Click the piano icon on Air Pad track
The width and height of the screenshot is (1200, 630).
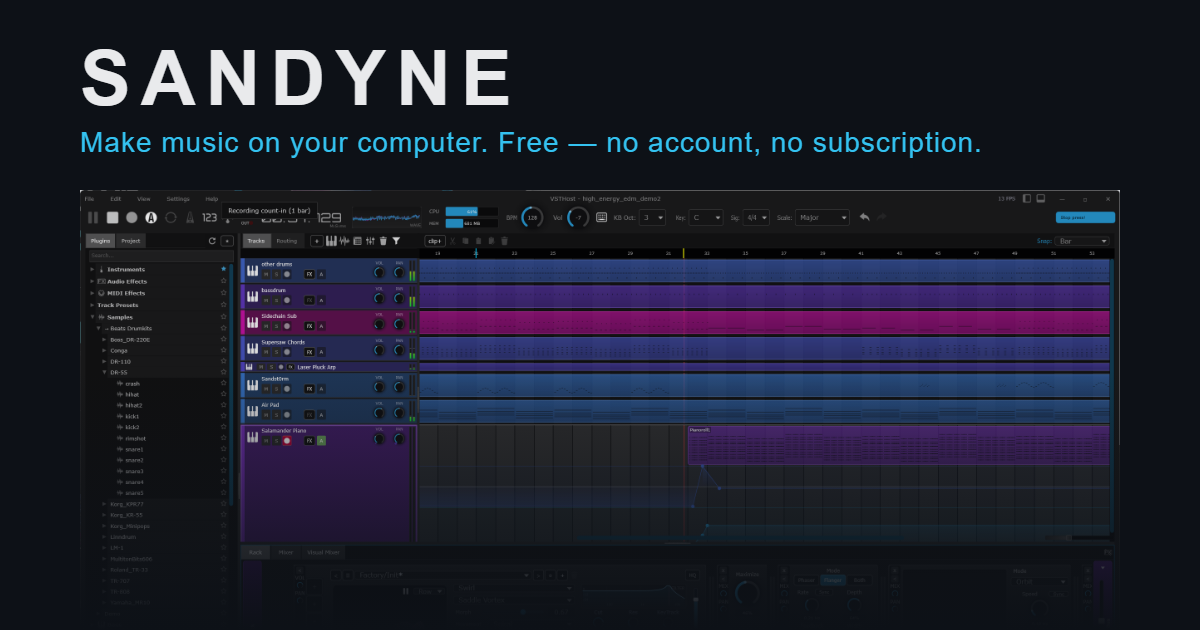(x=253, y=411)
